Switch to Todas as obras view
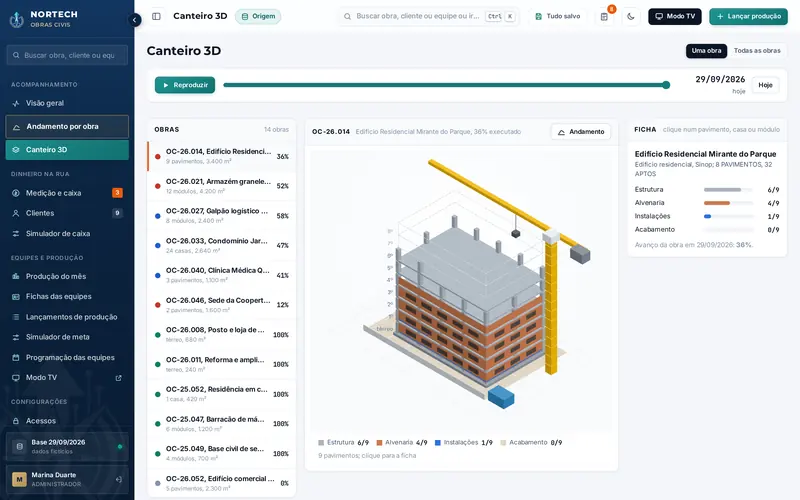800x500 pixels. 757,51
